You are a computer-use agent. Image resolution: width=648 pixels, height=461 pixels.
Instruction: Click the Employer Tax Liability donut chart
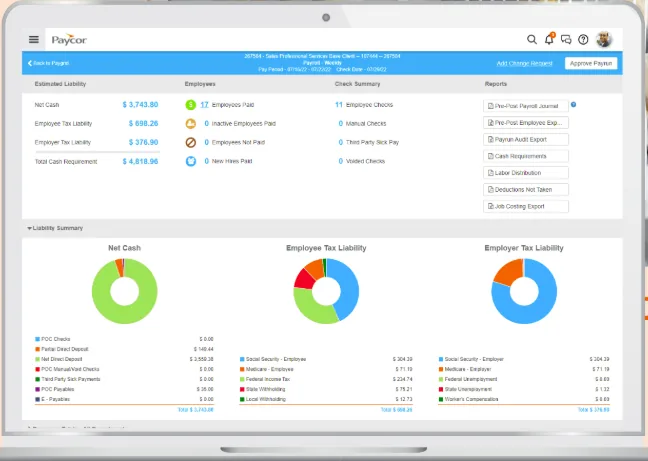(x=524, y=291)
